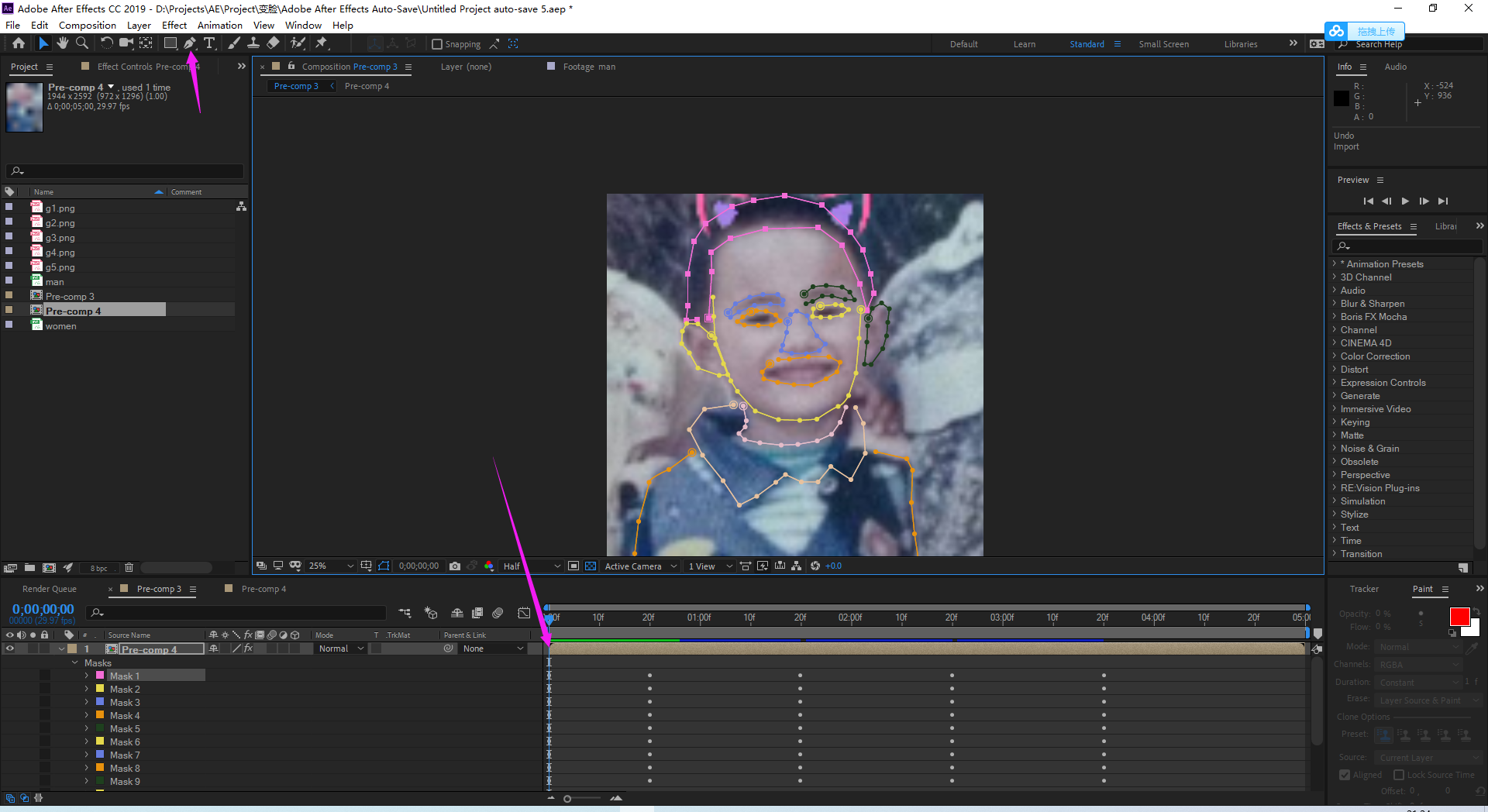Choose the Libraries workspace

(1241, 44)
